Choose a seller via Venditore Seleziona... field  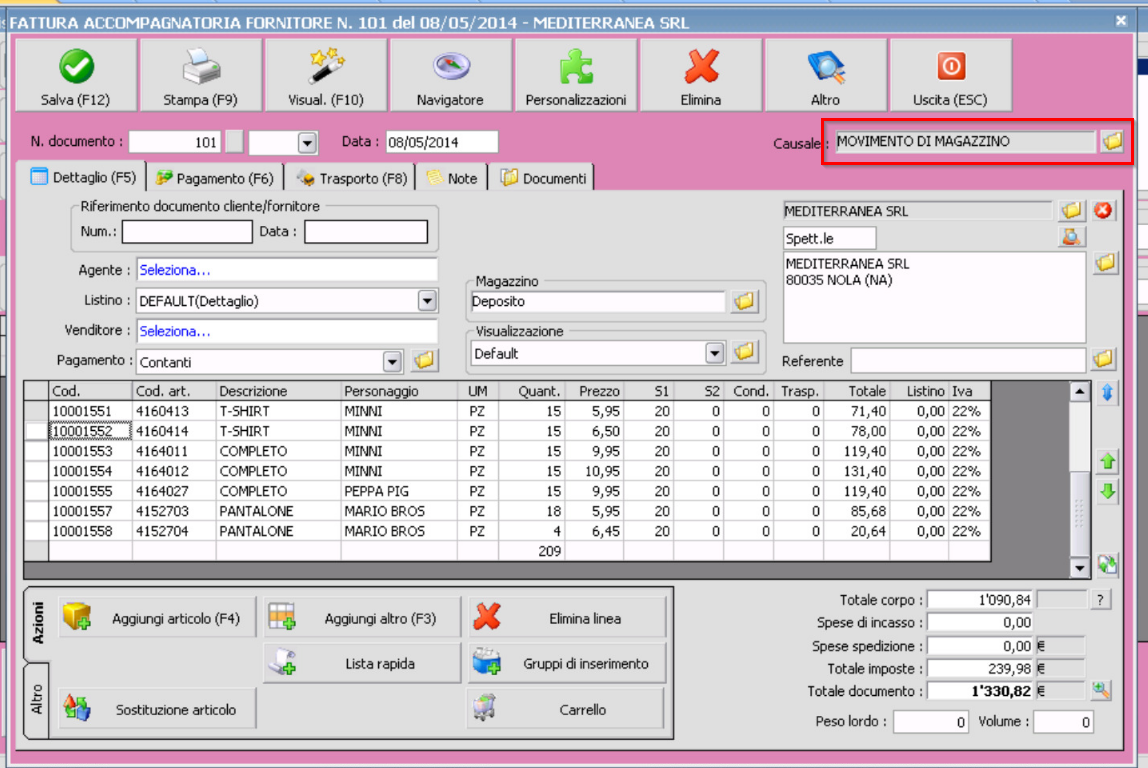point(287,331)
